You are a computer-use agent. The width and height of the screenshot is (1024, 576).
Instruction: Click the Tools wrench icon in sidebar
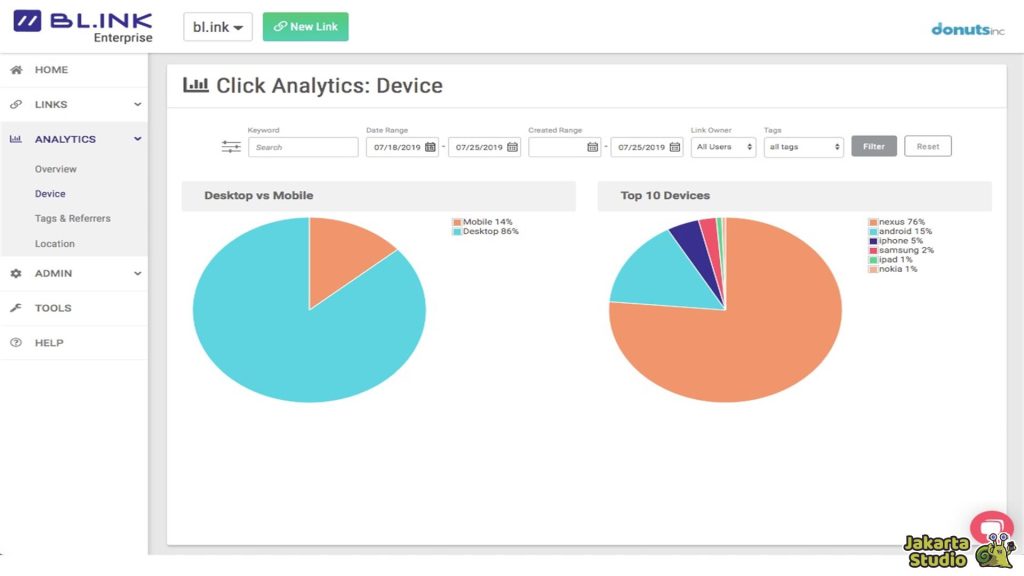16,308
